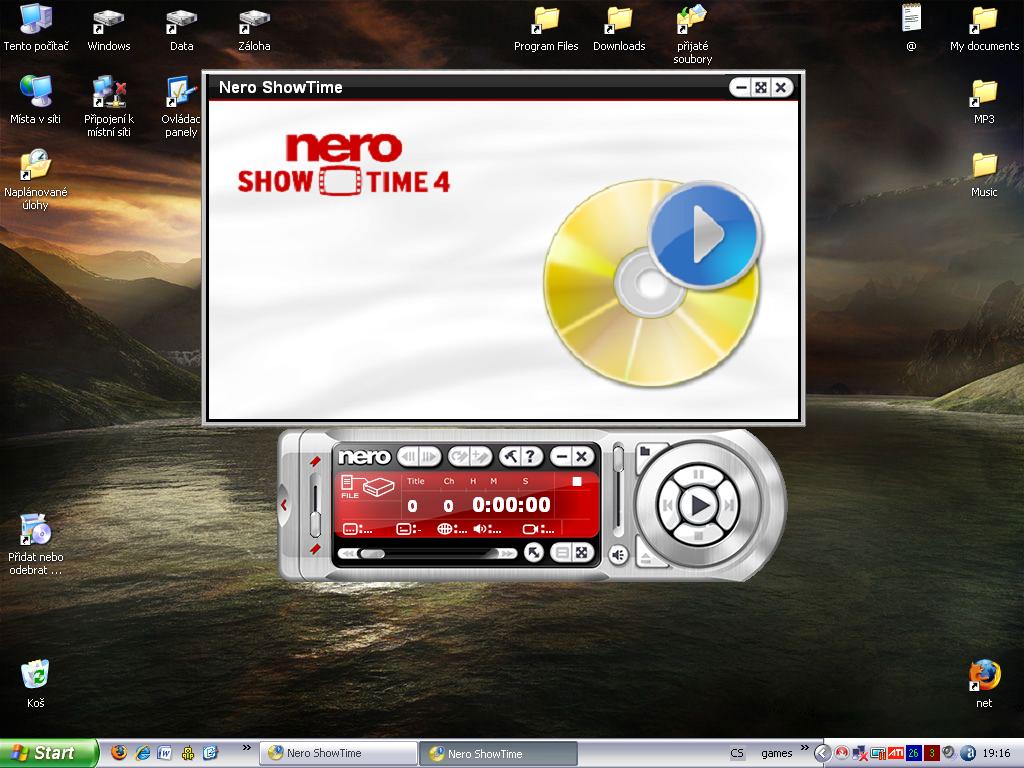
Task: Click the closed caption indicator in the display
Action: 409,529
